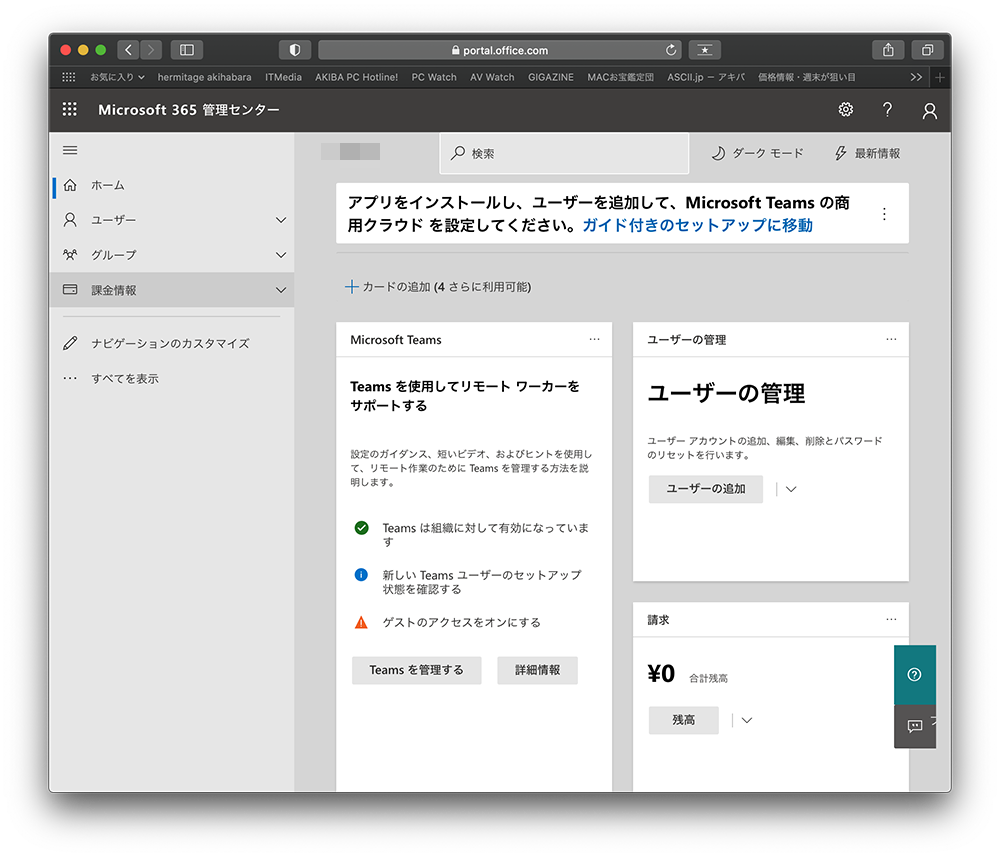1000x857 pixels.
Task: Click Safari's privacy shield icon
Action: (295, 50)
